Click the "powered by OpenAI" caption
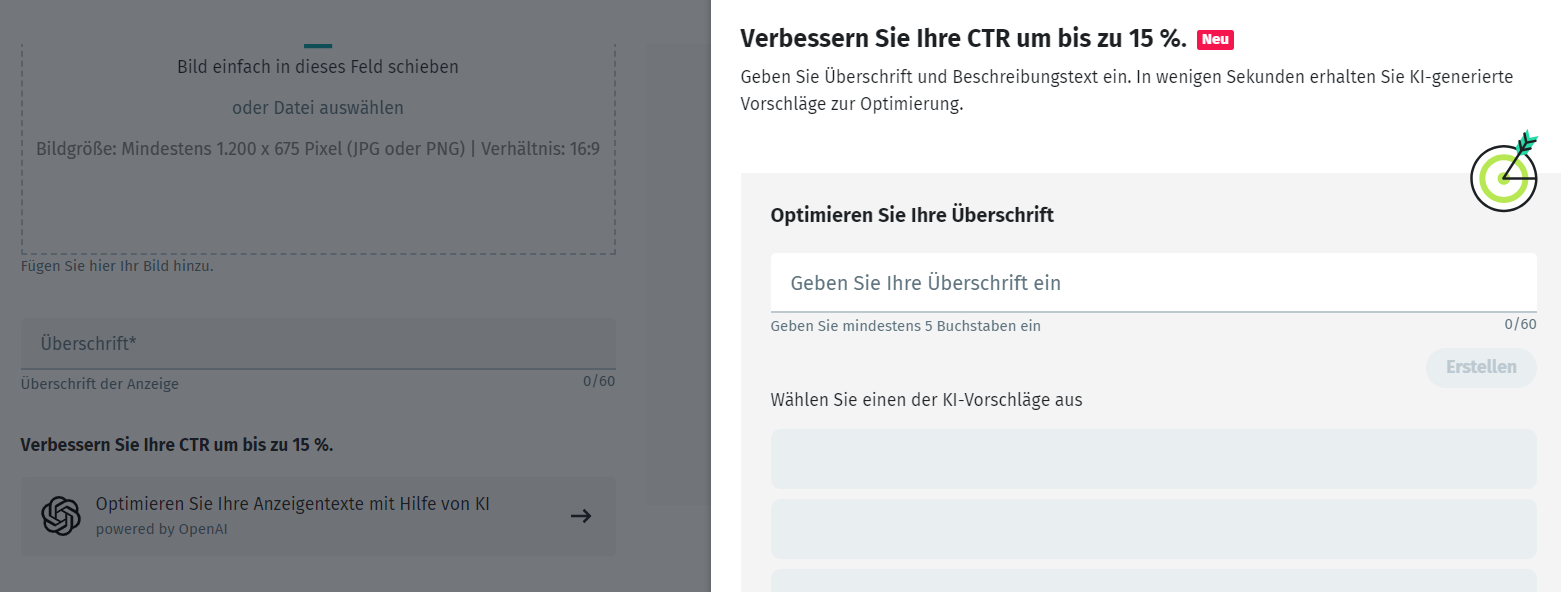This screenshot has width=1561, height=592. point(162,530)
